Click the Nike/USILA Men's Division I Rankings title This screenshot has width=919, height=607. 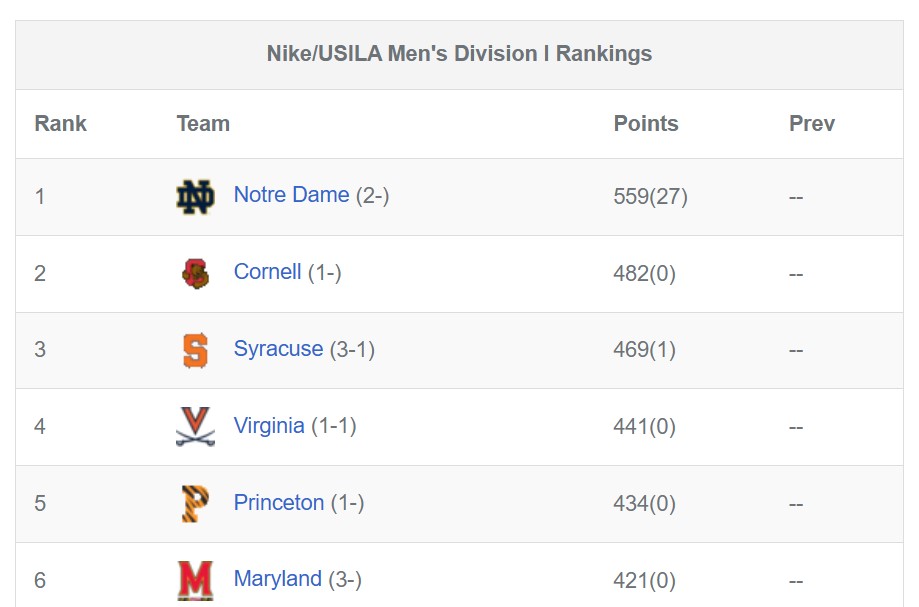click(x=460, y=54)
